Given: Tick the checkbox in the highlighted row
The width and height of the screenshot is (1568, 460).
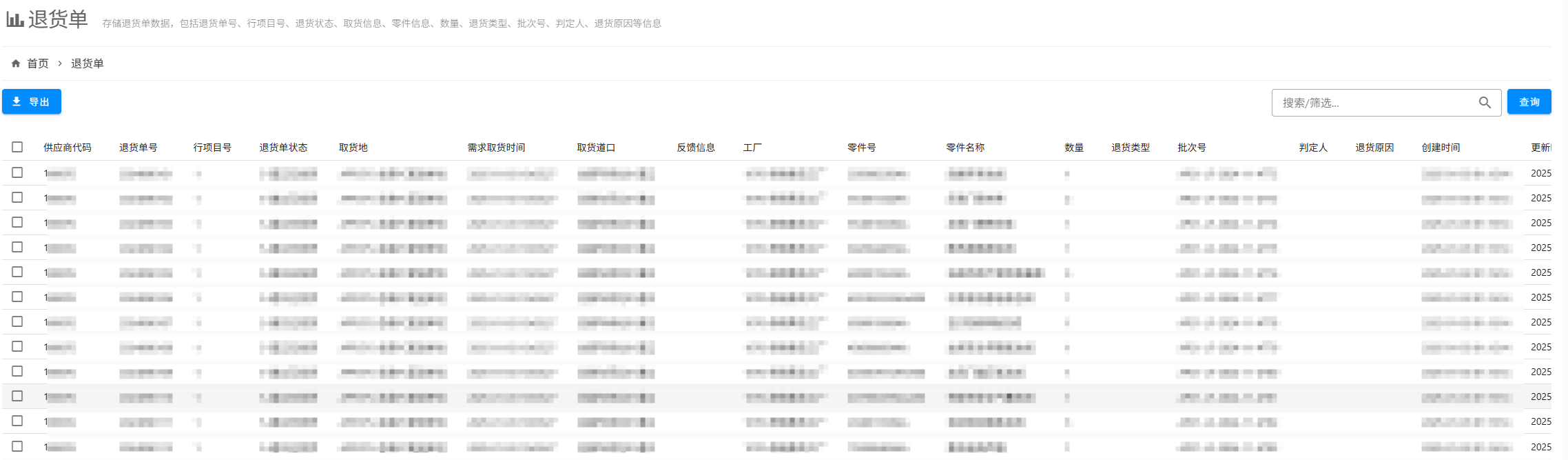Looking at the screenshot, I should 17,396.
